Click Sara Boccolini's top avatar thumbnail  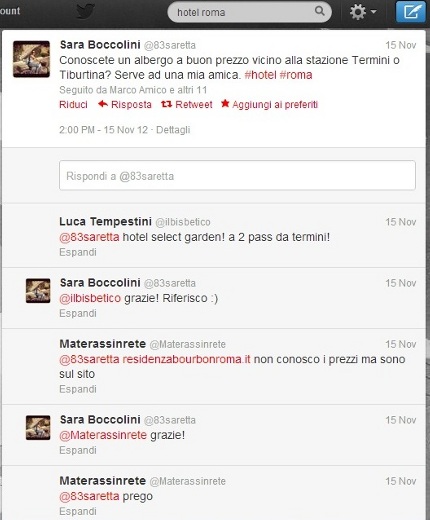coord(31,59)
